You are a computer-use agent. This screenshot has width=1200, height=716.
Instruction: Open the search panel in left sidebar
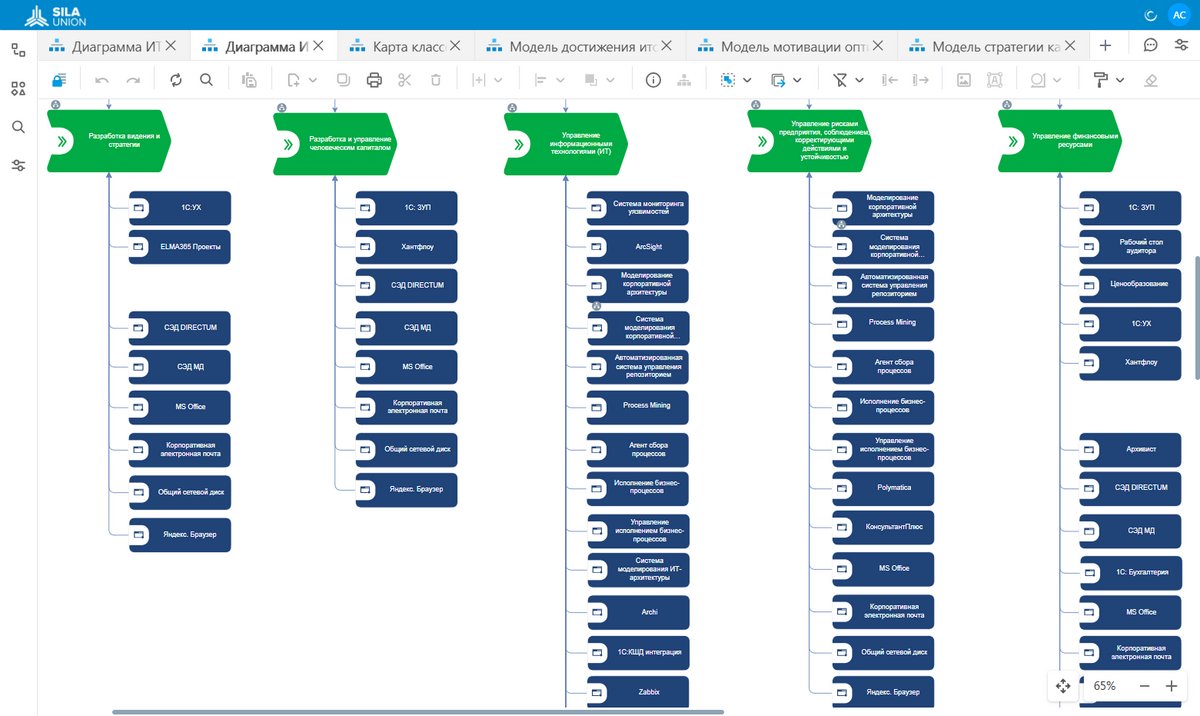pos(18,127)
